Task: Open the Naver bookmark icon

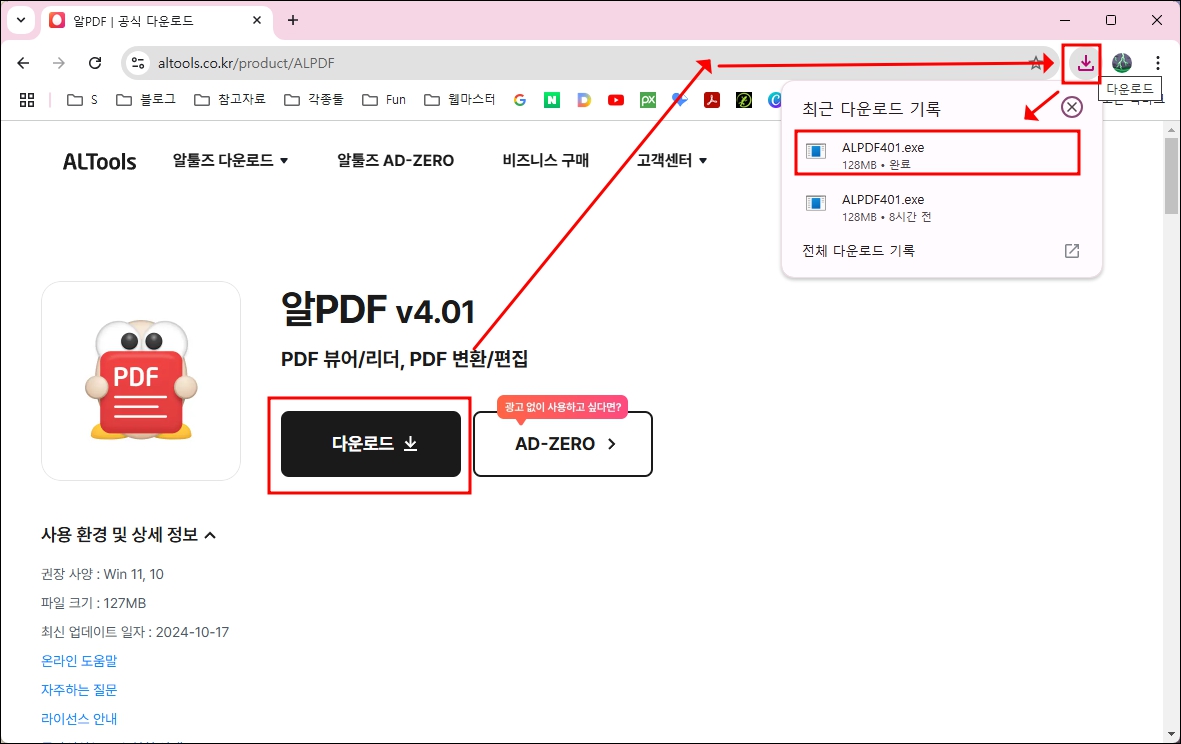Action: [552, 99]
